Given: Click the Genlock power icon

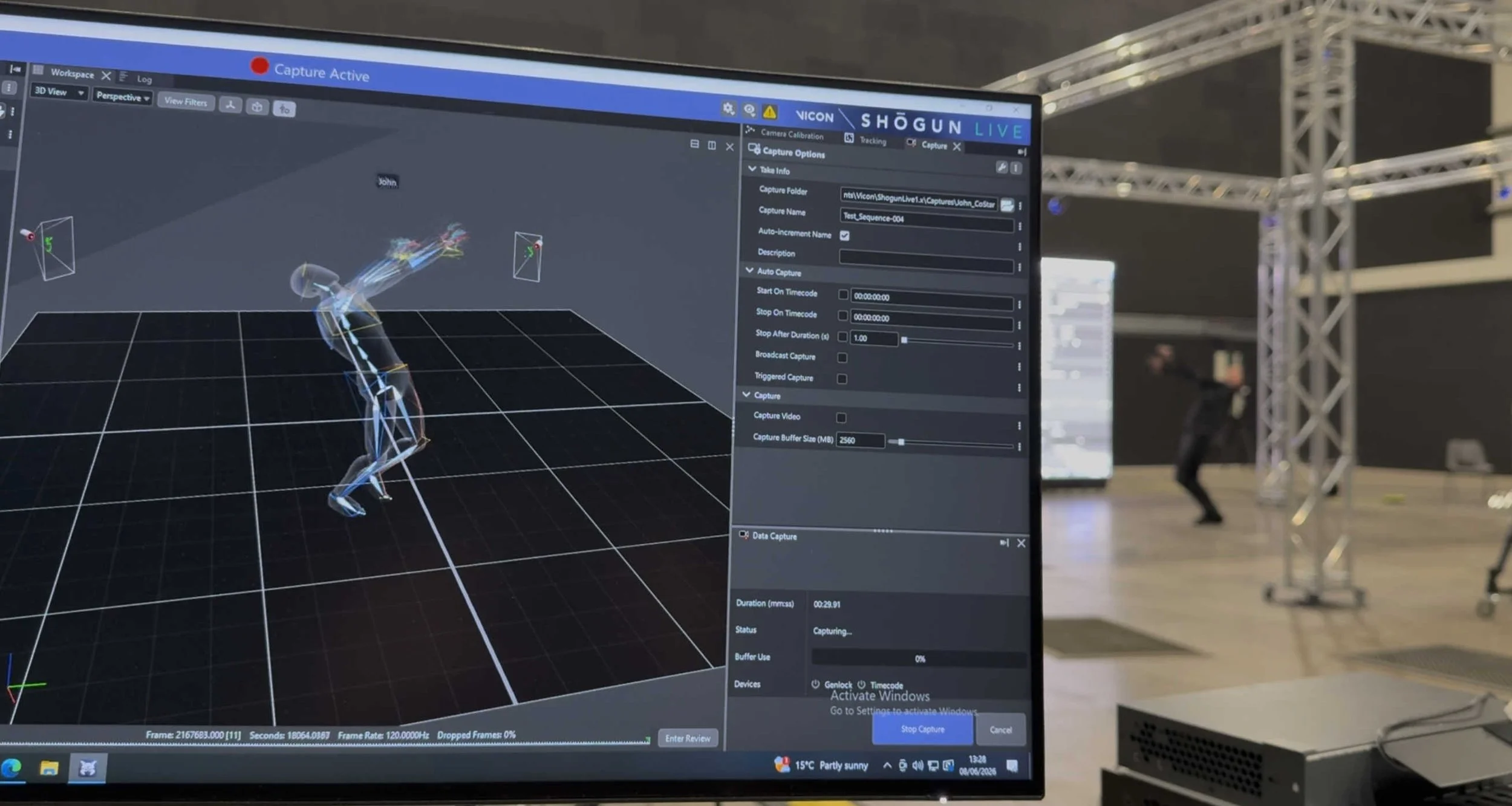Looking at the screenshot, I should coord(815,684).
